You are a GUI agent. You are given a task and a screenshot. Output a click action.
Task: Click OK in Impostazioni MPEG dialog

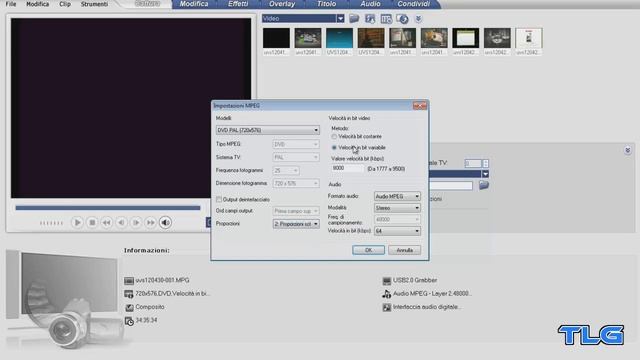pos(368,250)
